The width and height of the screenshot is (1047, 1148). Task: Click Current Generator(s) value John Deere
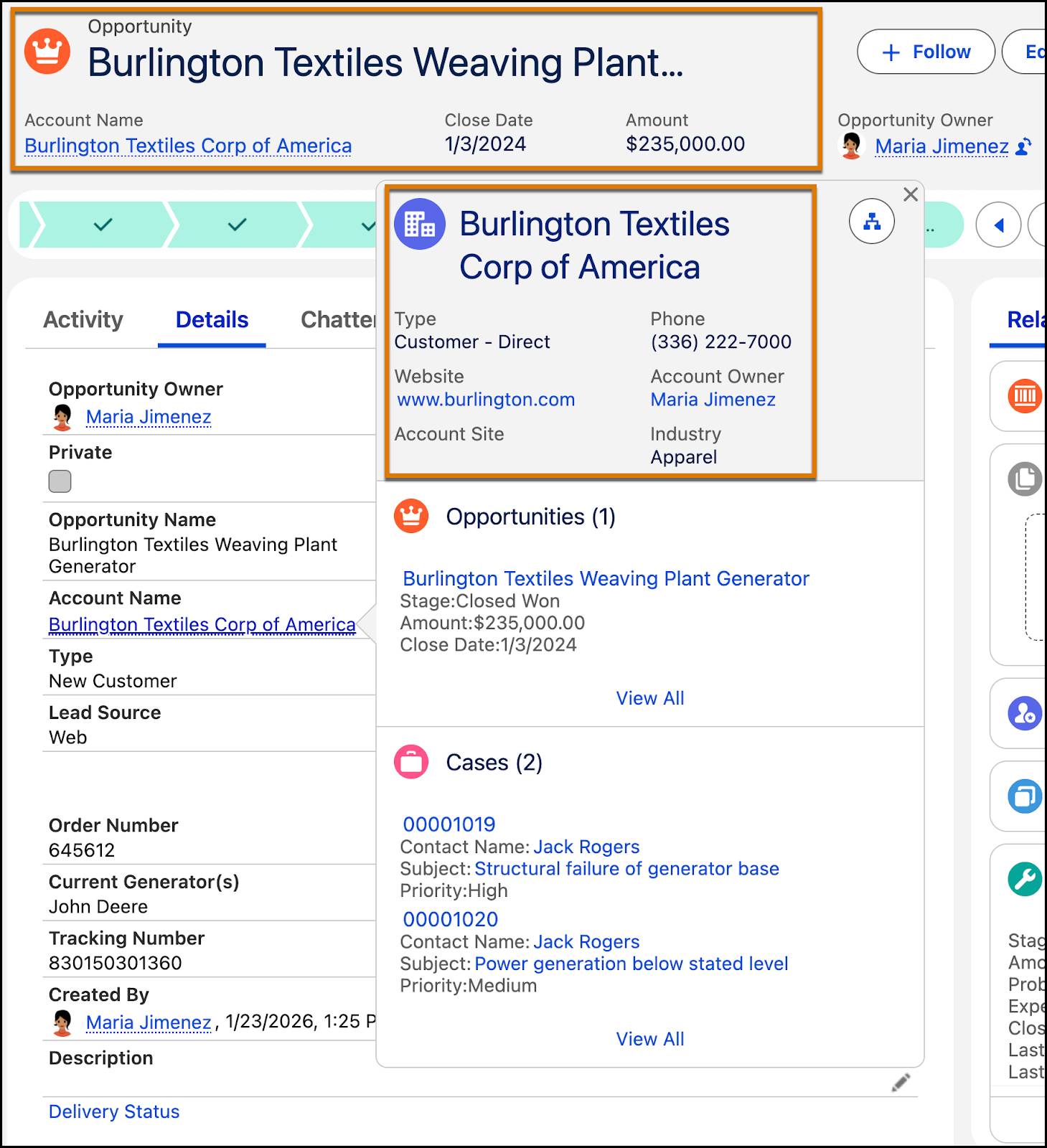click(x=98, y=907)
